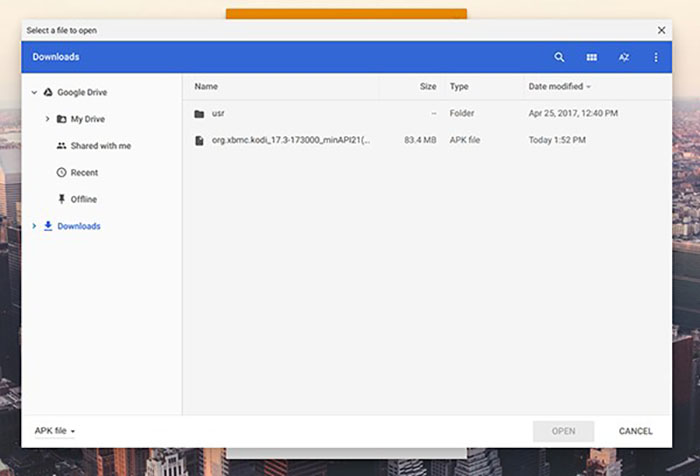Click the OPEN button

point(563,431)
